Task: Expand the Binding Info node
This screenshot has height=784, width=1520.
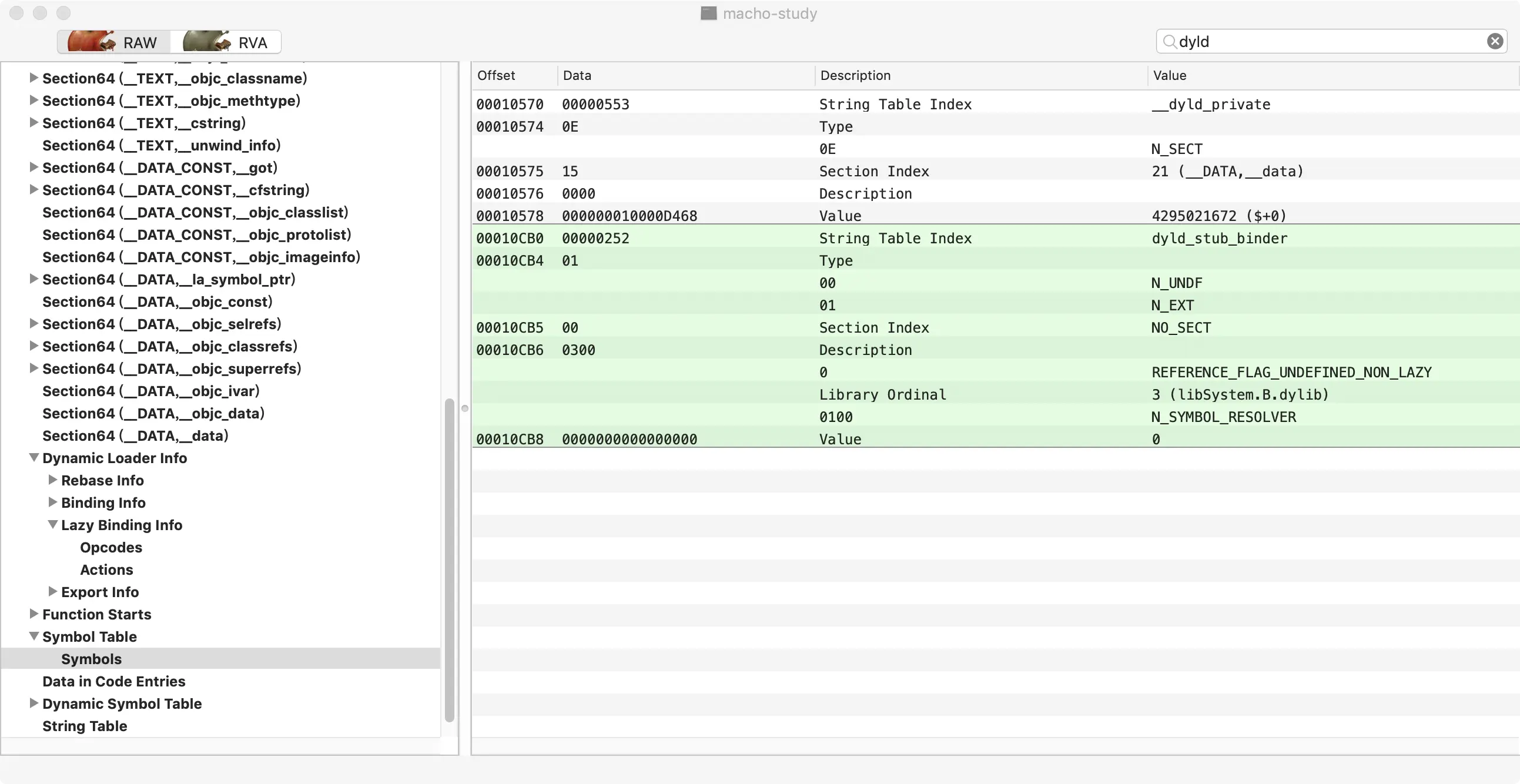Action: pyautogui.click(x=52, y=502)
